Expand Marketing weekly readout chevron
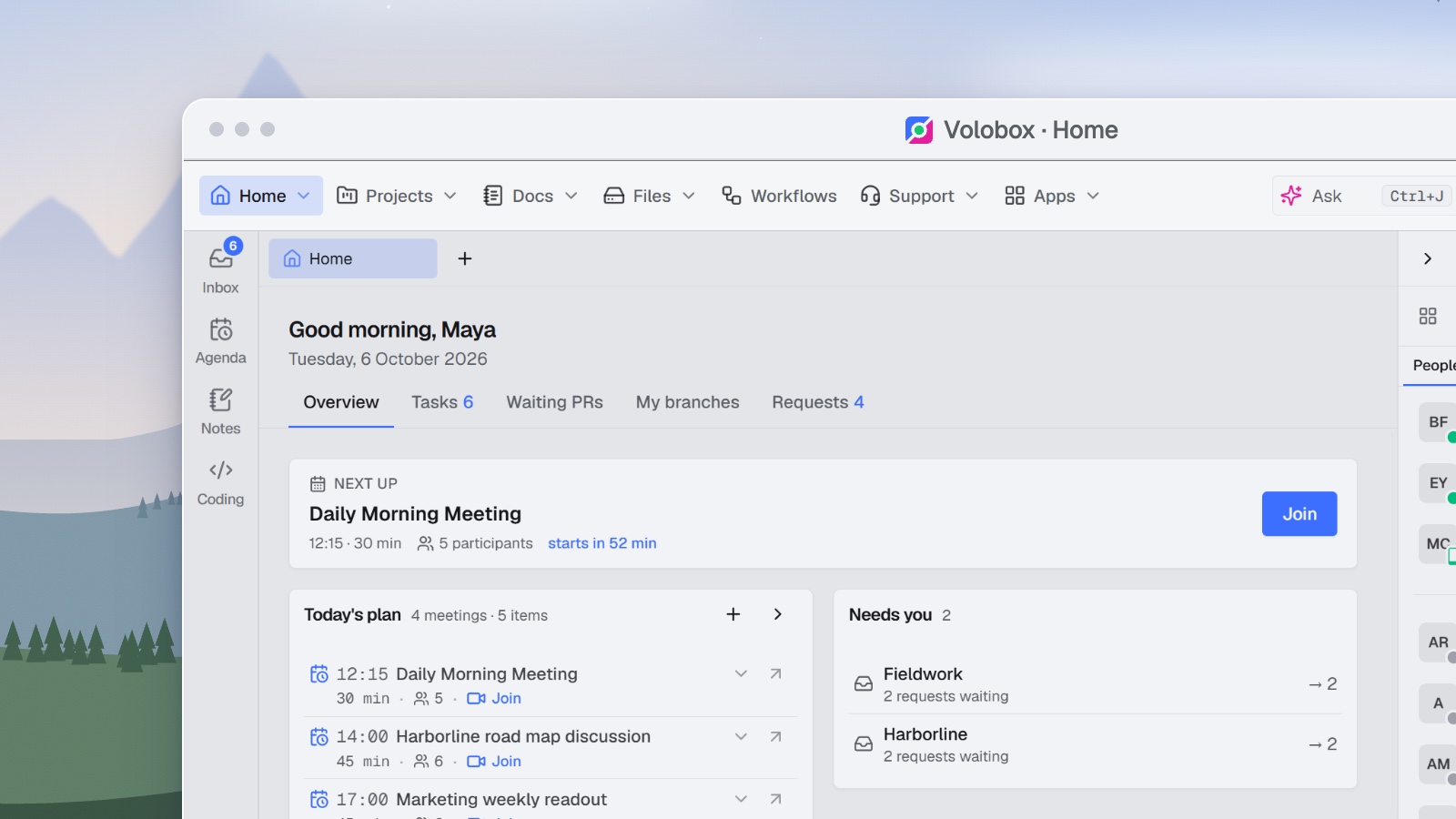 tap(741, 799)
